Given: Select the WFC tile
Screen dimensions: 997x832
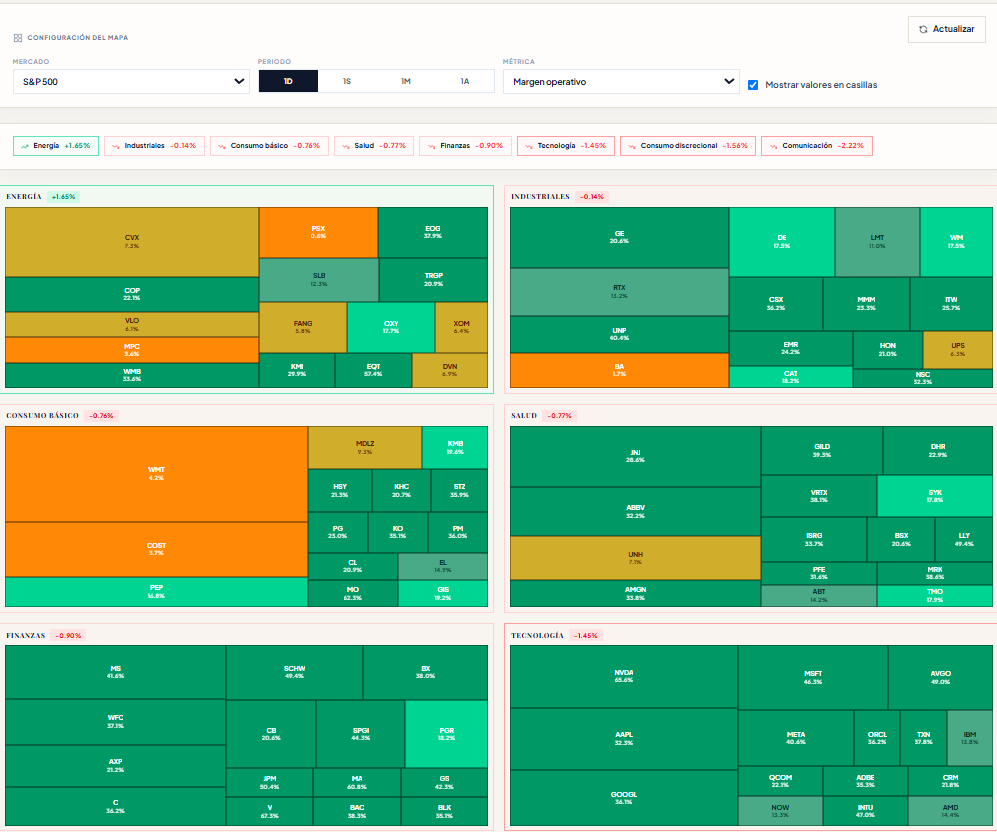Looking at the screenshot, I should tap(115, 721).
